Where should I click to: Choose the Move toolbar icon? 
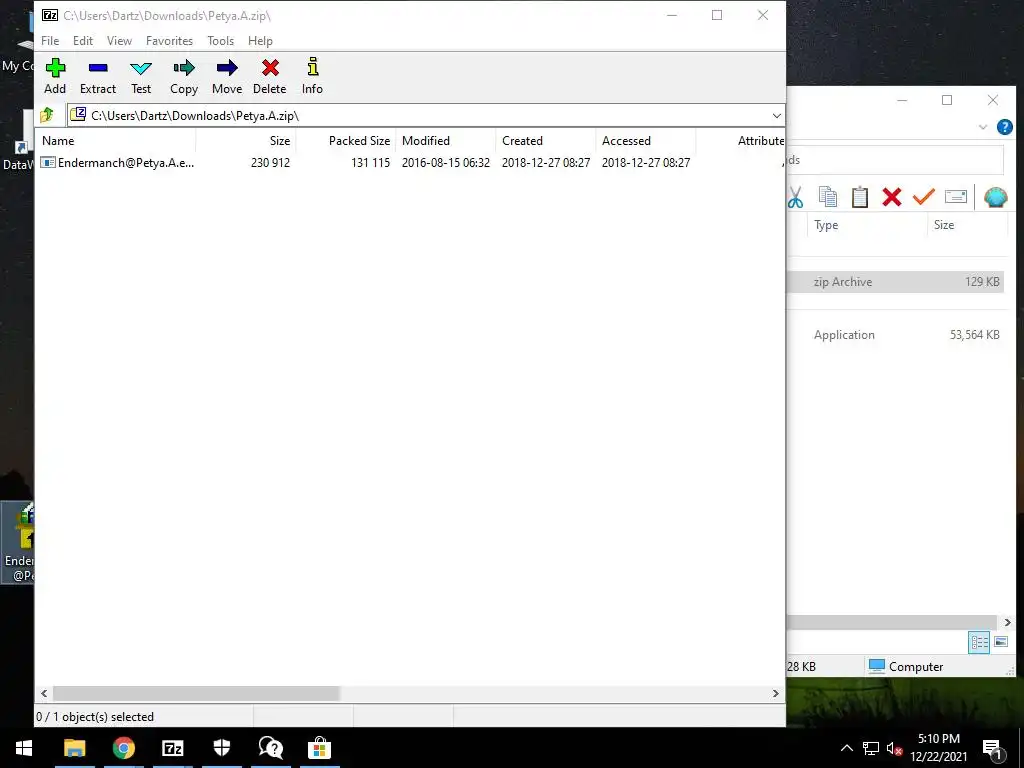click(227, 76)
